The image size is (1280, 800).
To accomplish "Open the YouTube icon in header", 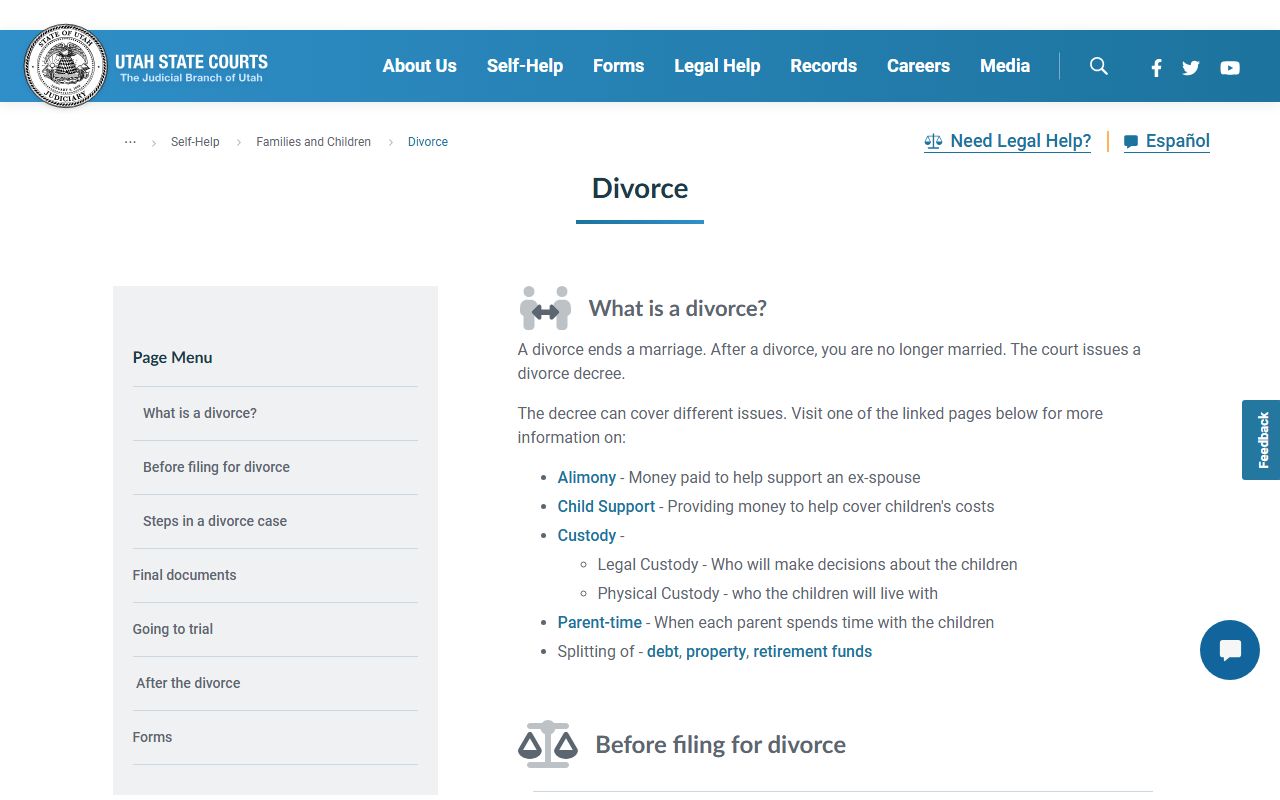I will [1230, 68].
